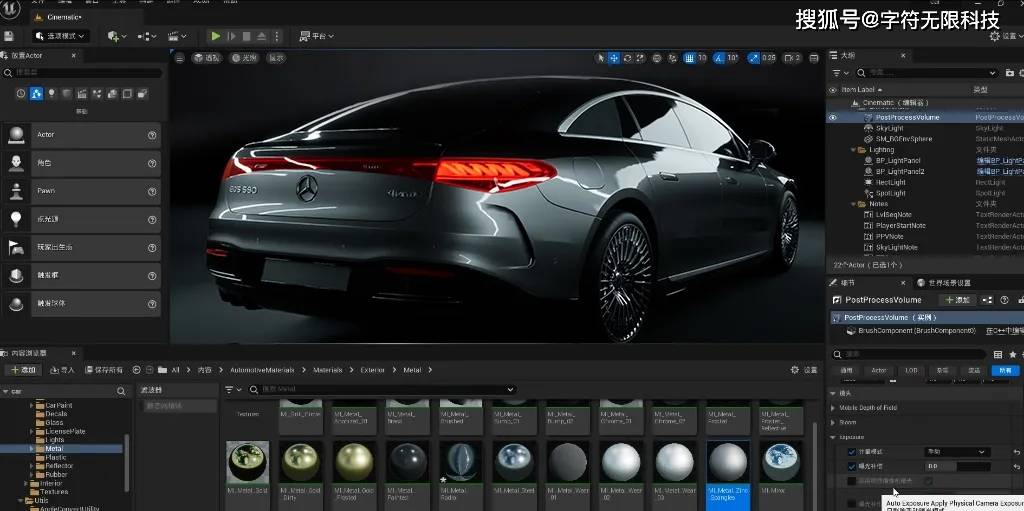Viewport: 1024px width, 511px height.
Task: Choose the Select mode cursor tool
Action: point(601,58)
